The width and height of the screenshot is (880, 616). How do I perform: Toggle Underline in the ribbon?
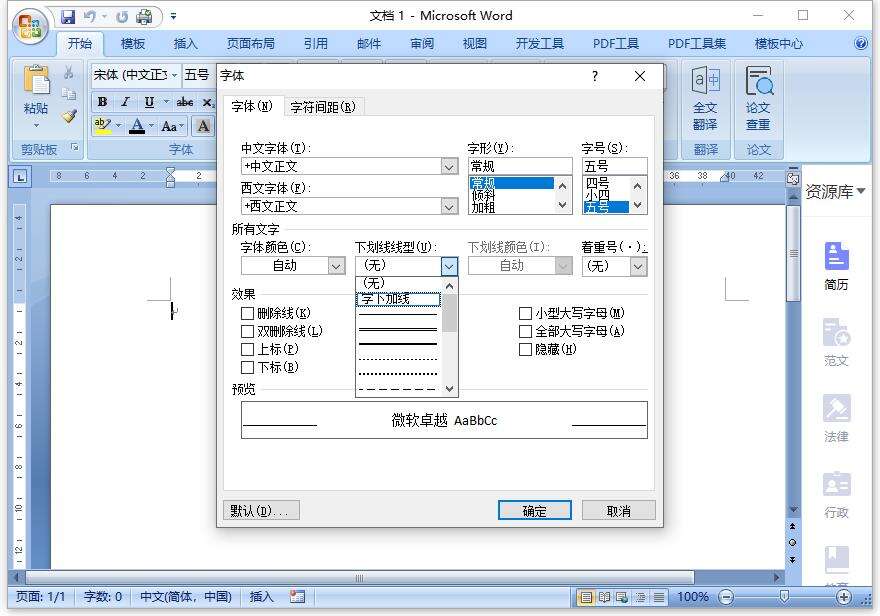(x=149, y=102)
